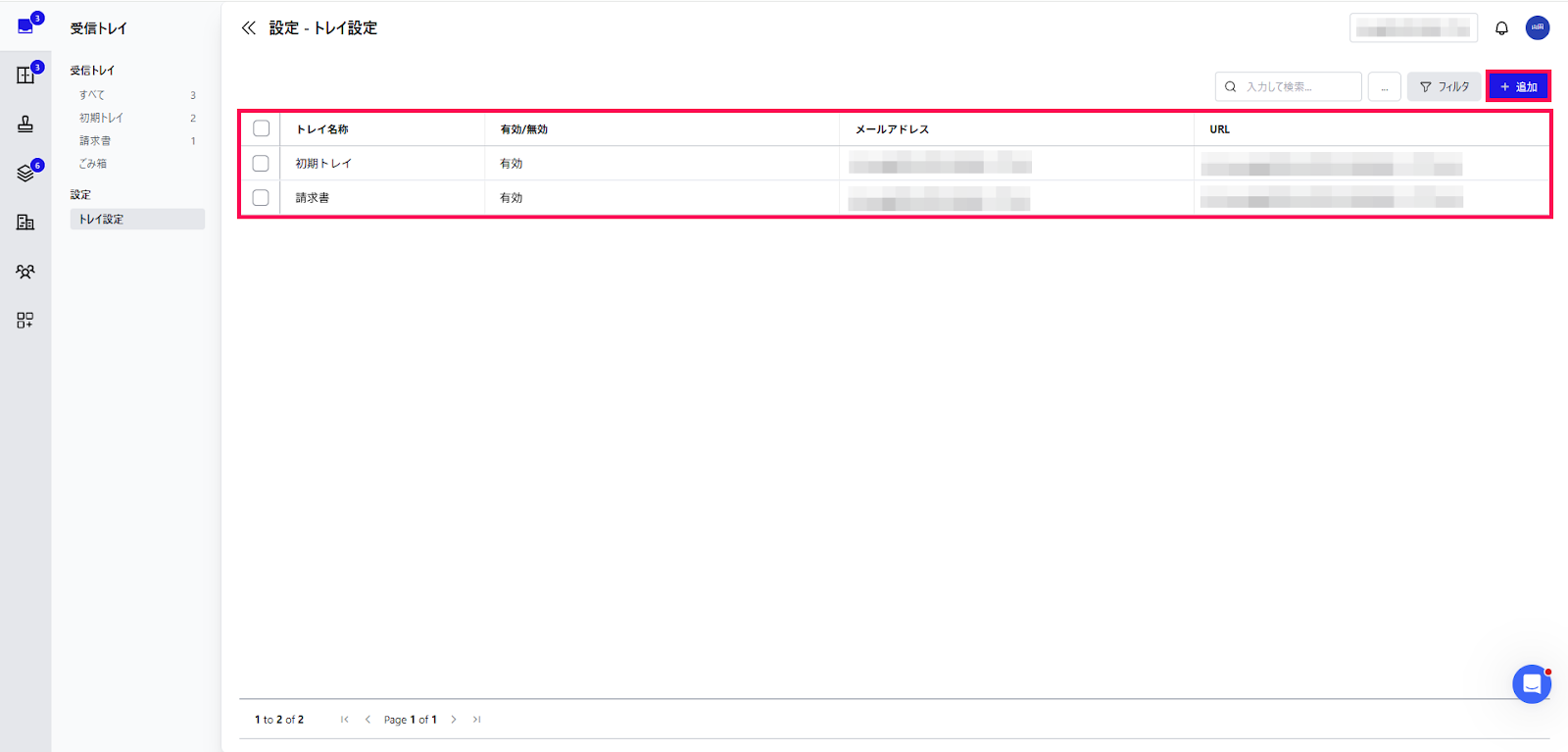
Task: Go to first page arrow
Action: [x=345, y=720]
